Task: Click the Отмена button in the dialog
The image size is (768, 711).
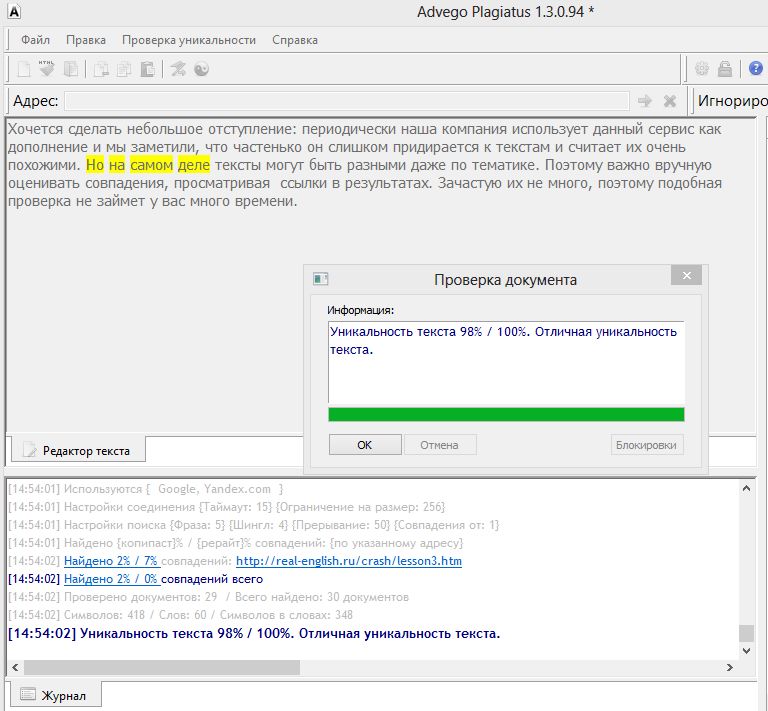Action: point(439,445)
